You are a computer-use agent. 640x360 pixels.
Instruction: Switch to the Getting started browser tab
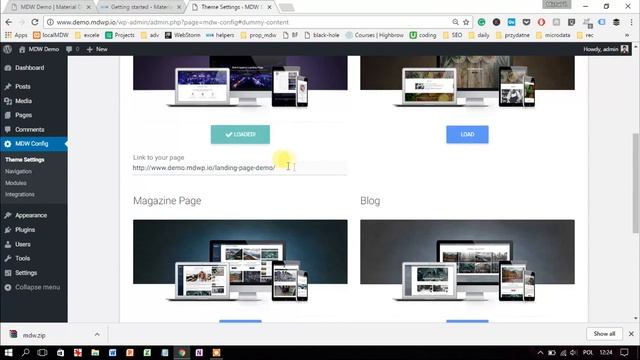[x=139, y=7]
